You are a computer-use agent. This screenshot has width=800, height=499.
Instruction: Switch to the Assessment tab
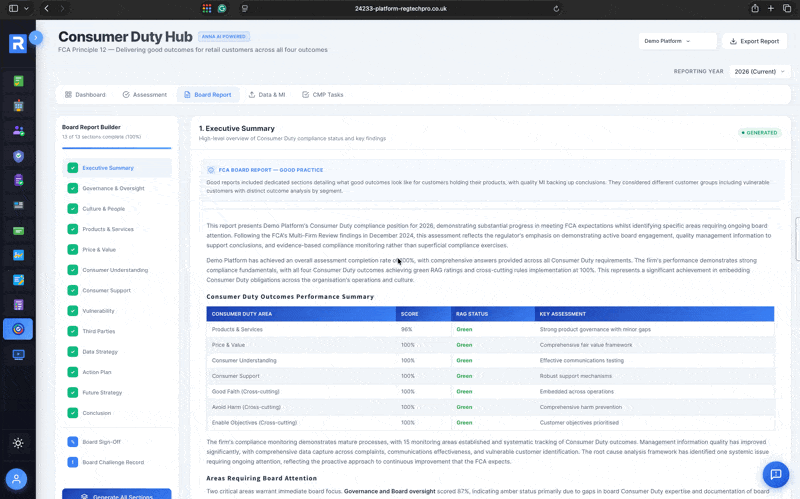145,94
